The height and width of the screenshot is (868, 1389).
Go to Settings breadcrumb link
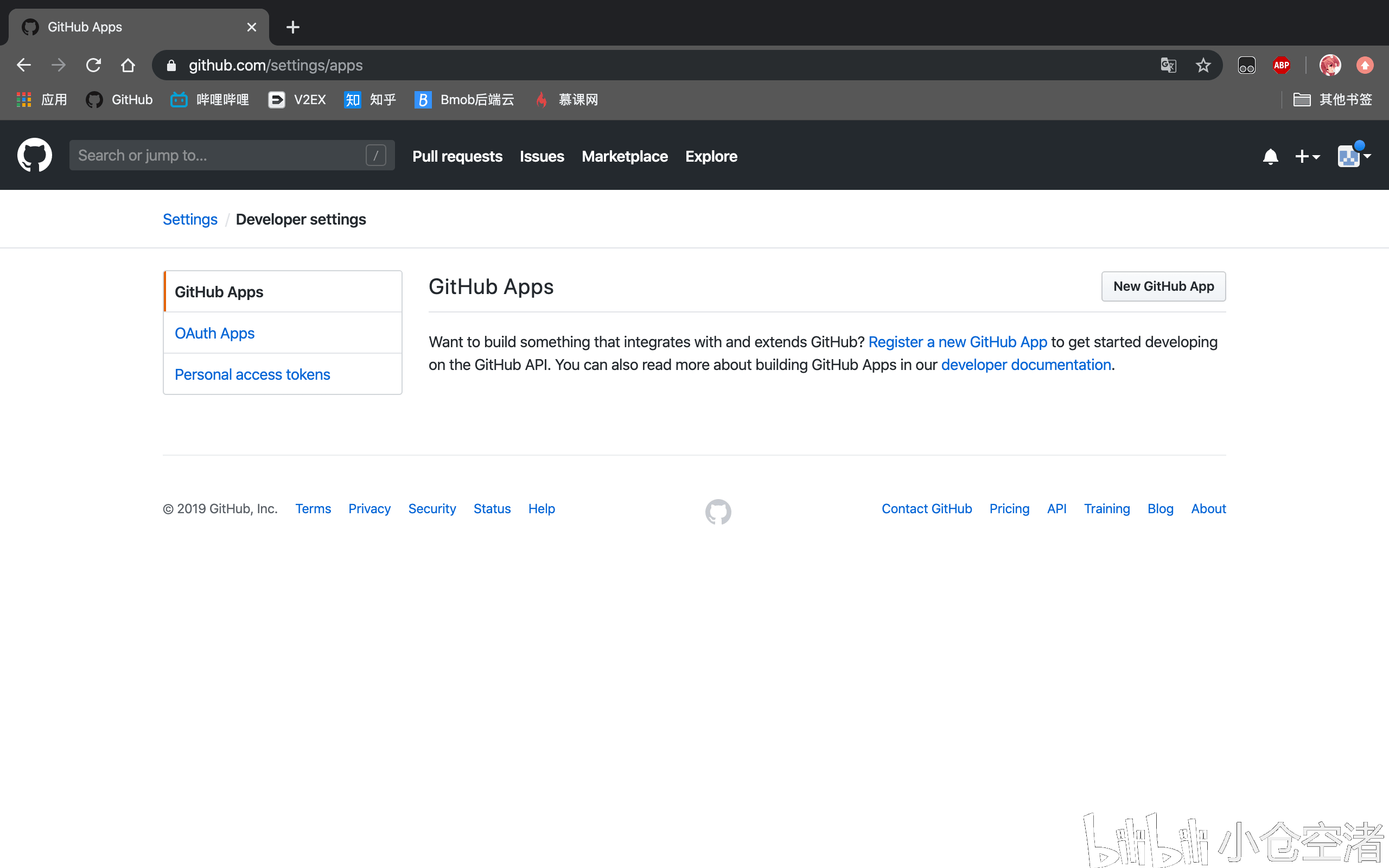[190, 219]
